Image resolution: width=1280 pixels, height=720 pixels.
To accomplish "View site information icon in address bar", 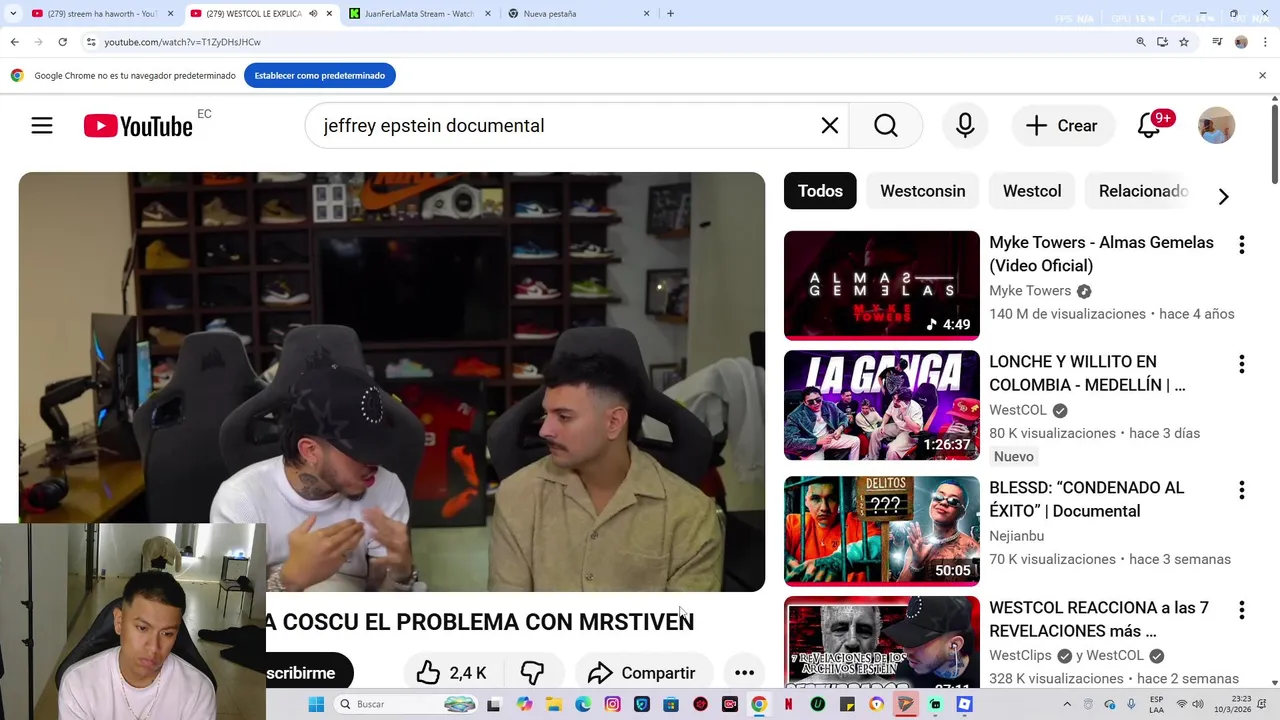I will pos(90,42).
